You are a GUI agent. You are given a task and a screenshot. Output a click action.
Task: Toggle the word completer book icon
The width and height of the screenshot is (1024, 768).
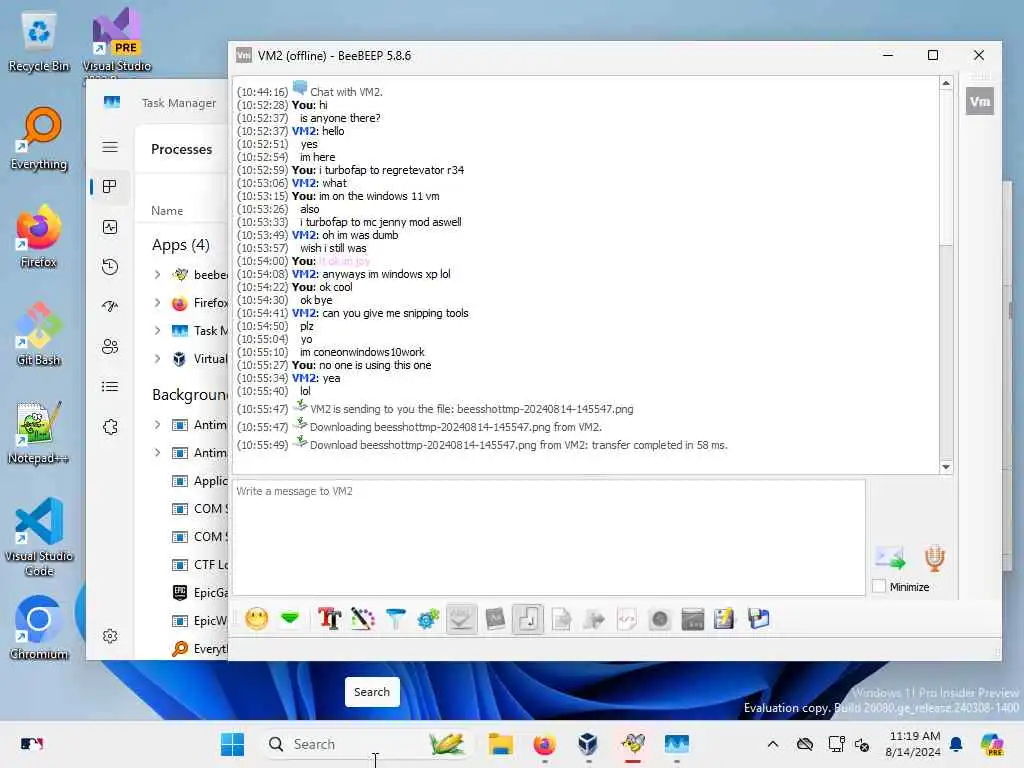pyautogui.click(x=495, y=618)
